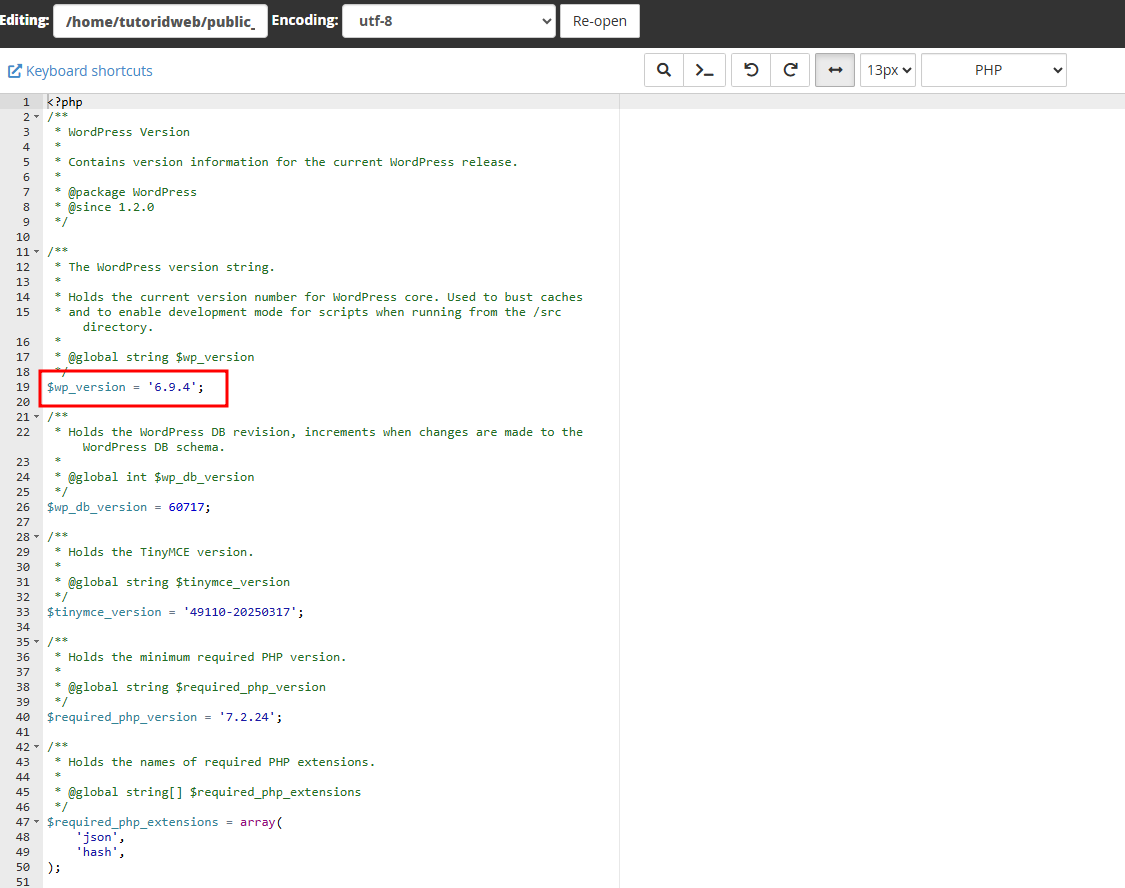The width and height of the screenshot is (1125, 888).
Task: Collapse the comment fold at line 11
Action: (x=37, y=252)
